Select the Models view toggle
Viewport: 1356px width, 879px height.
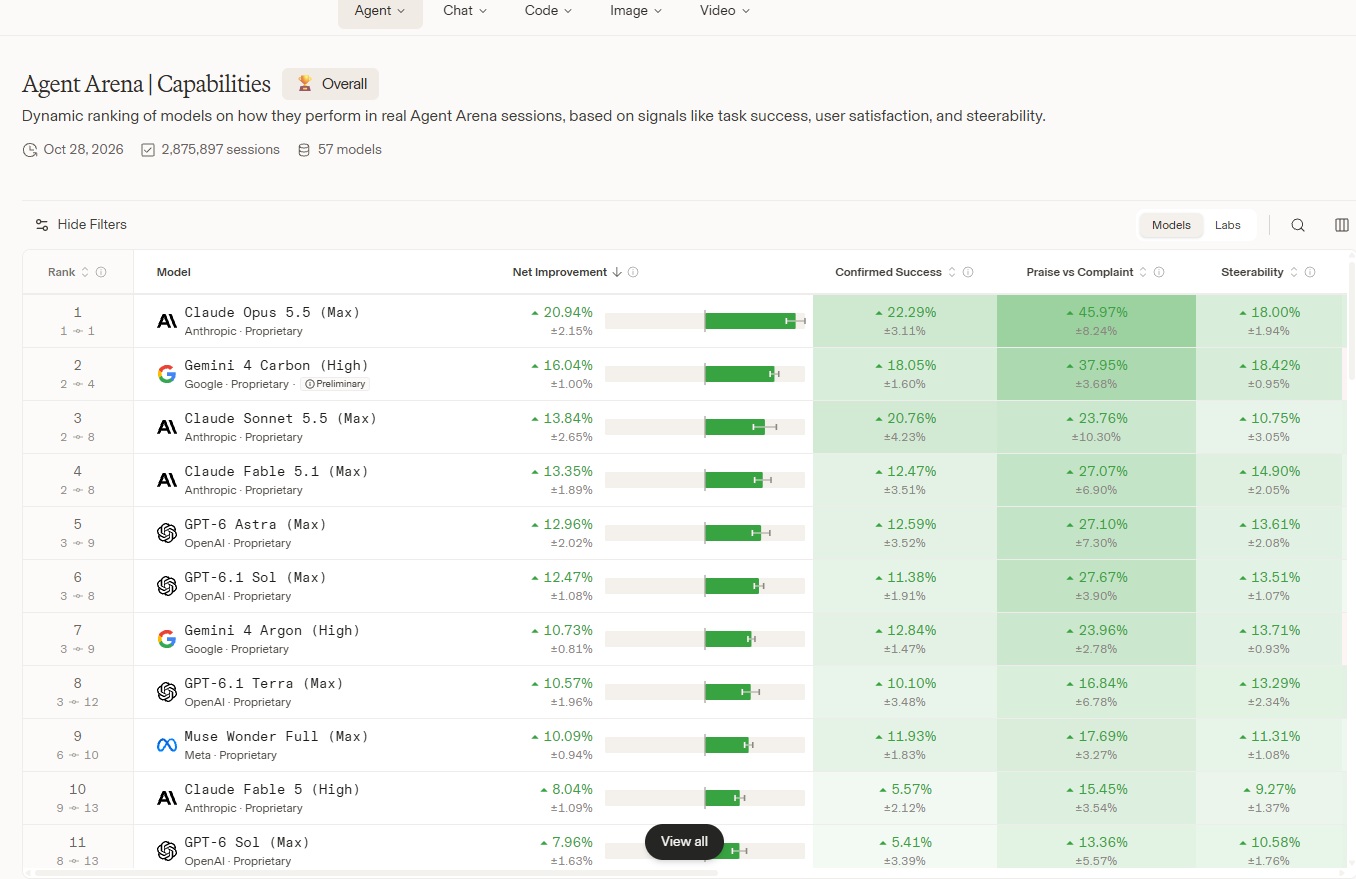[x=1171, y=225]
